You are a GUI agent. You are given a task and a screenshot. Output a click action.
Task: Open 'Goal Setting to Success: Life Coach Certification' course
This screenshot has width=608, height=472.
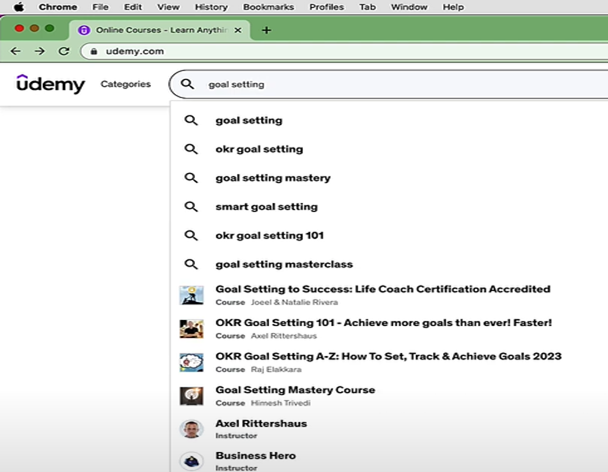[x=383, y=289]
